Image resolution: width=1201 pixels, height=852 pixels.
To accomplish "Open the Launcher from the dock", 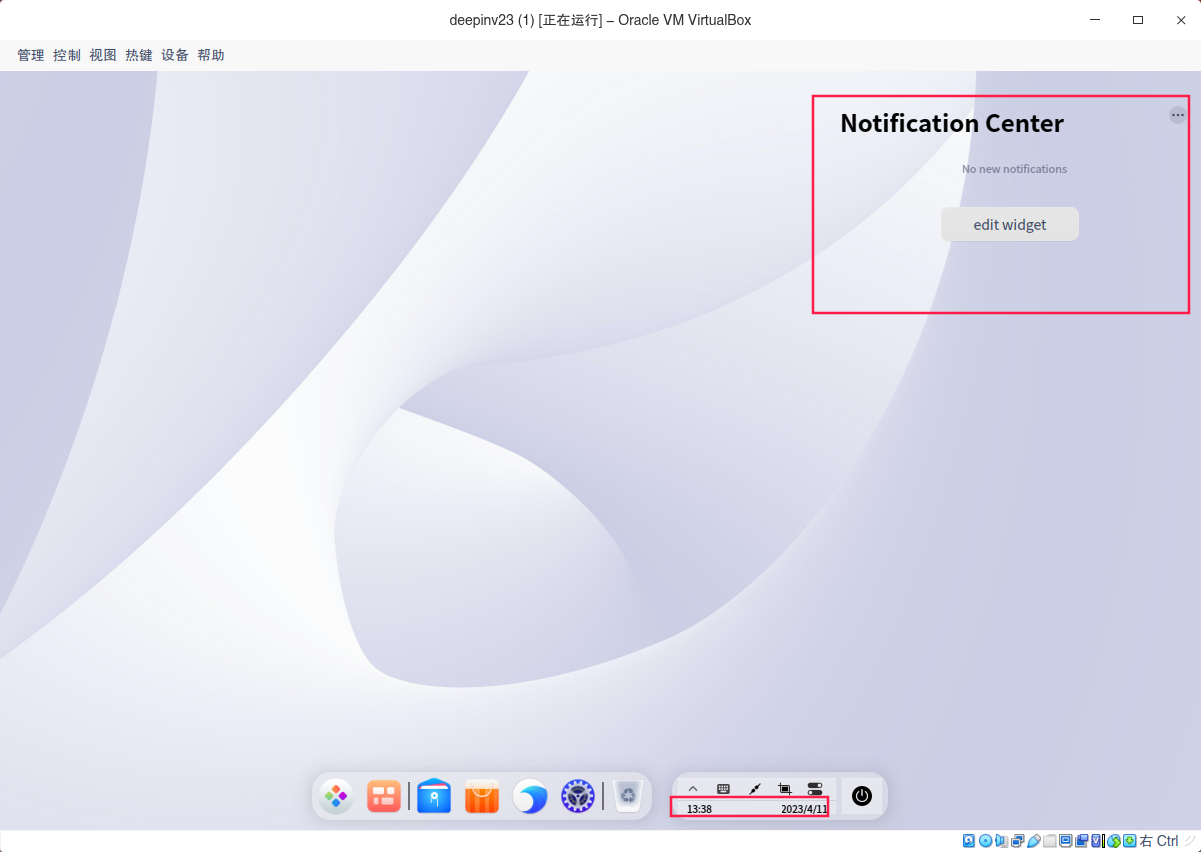I will click(x=336, y=796).
